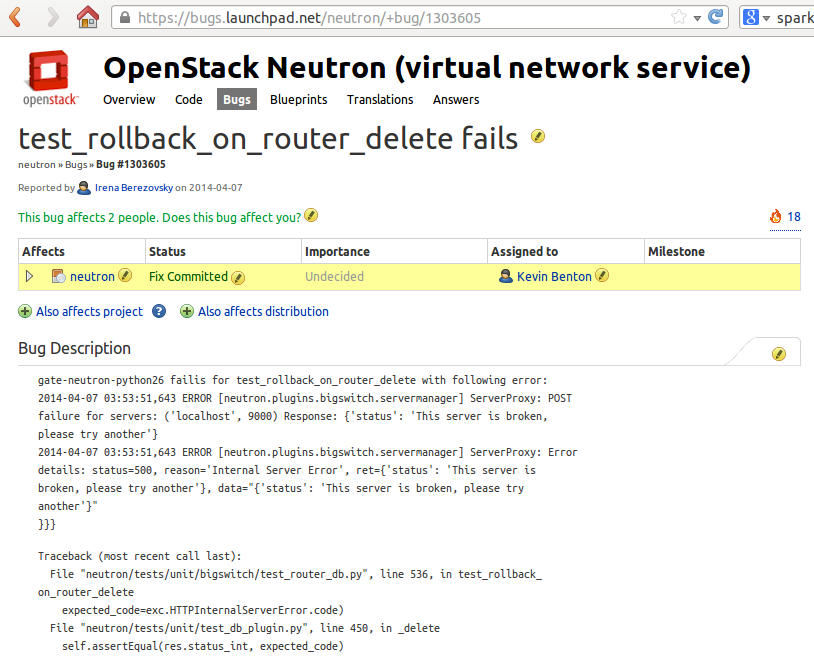This screenshot has height=656, width=814.
Task: Edit bug description with pencil icon
Action: 779,354
